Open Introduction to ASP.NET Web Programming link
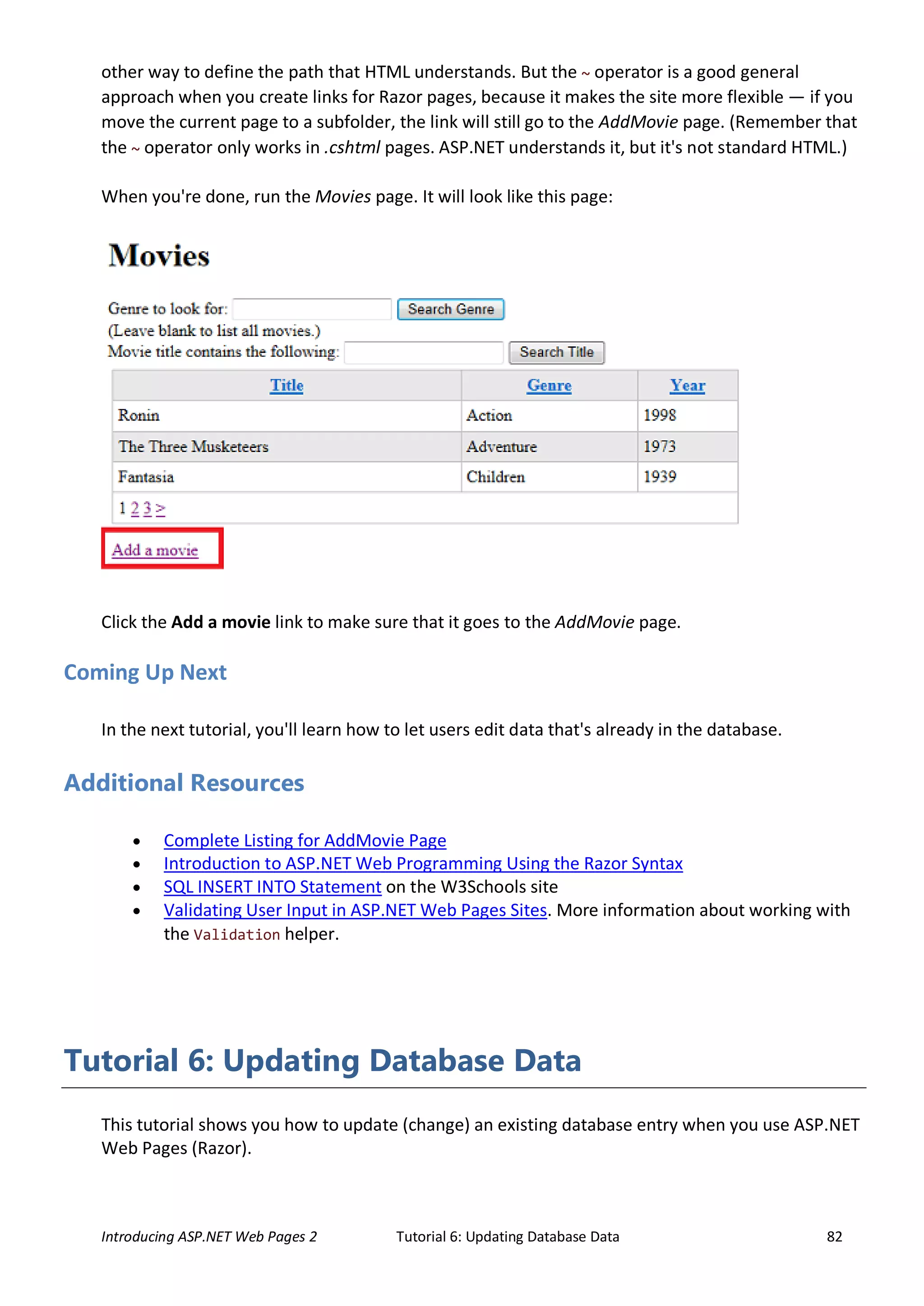Image resolution: width=924 pixels, height=1306 pixels. click(423, 863)
